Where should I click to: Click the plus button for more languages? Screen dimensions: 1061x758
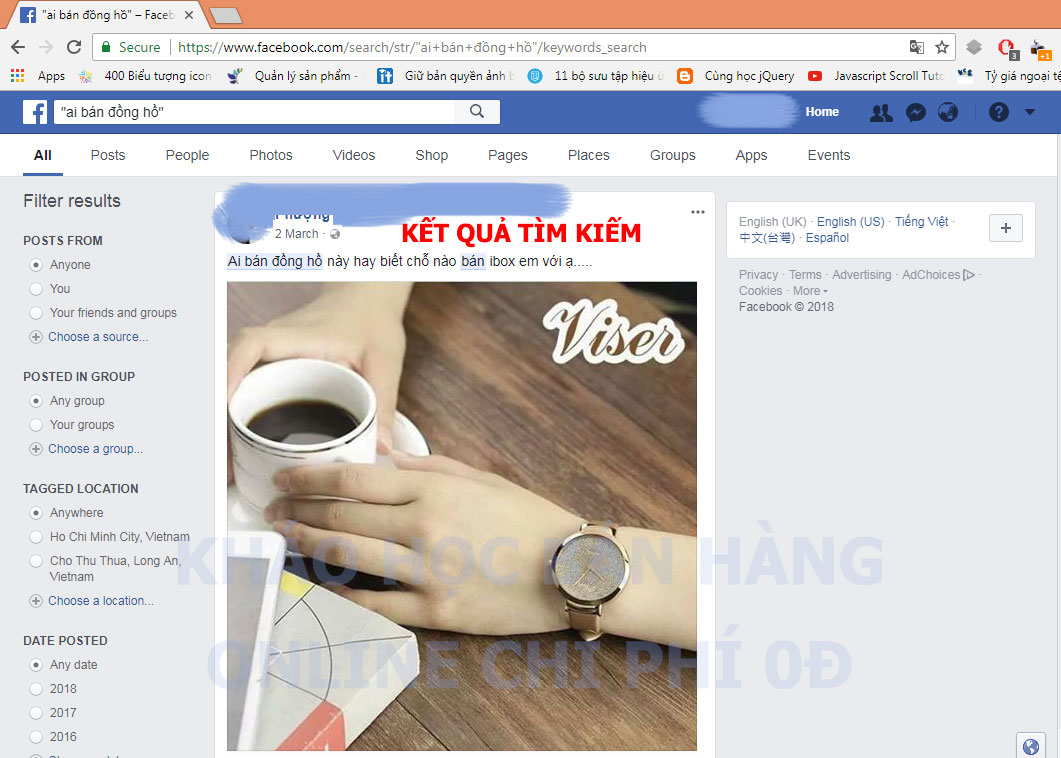pyautogui.click(x=1006, y=228)
